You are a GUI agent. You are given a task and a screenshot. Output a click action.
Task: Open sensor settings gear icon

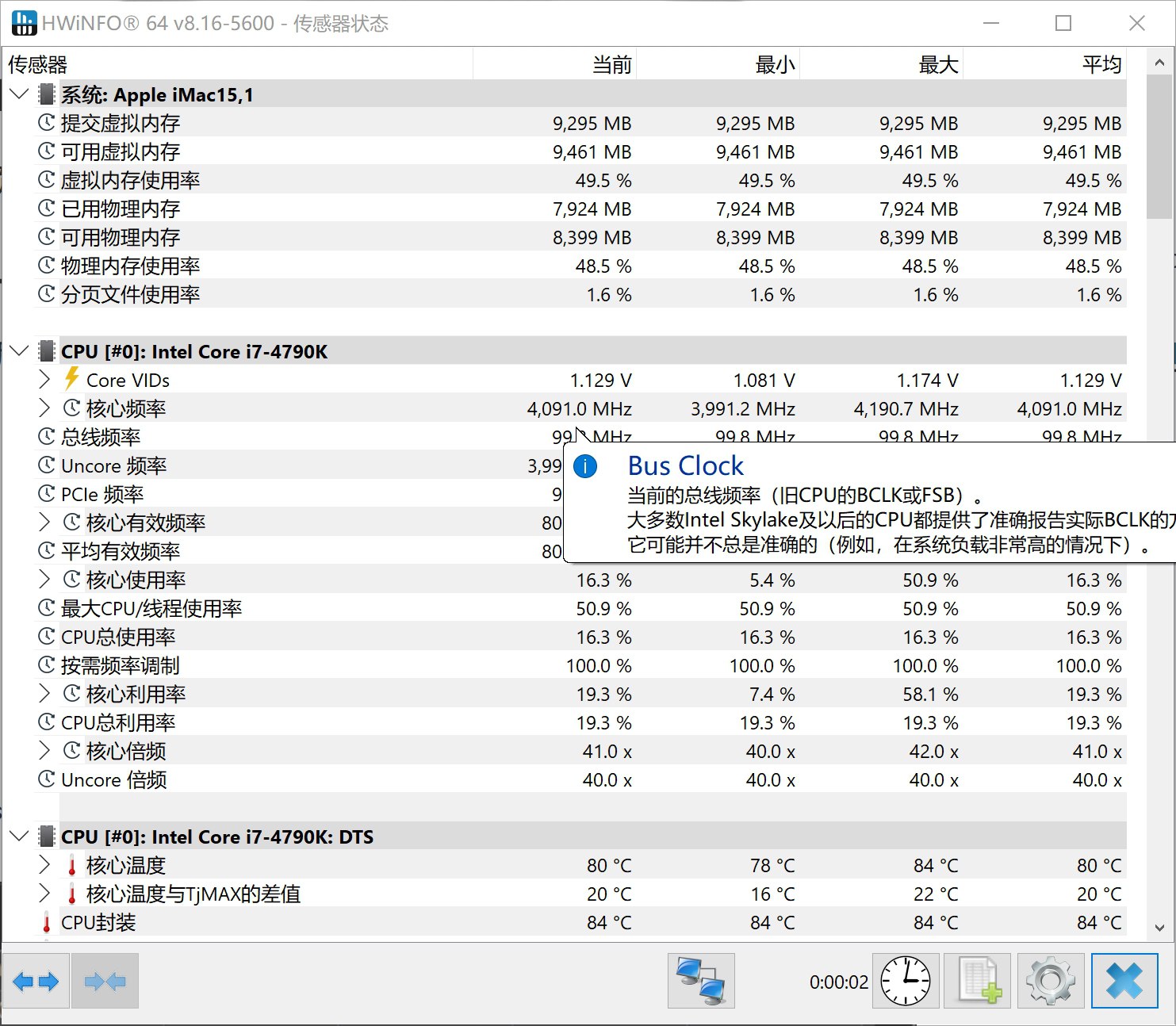[1051, 982]
